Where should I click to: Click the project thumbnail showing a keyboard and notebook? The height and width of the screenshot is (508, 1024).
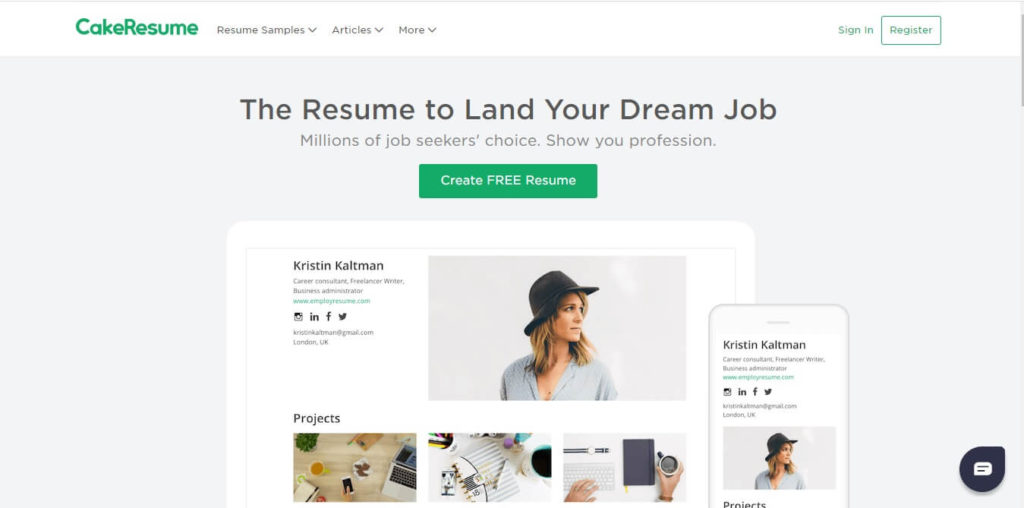(x=624, y=468)
